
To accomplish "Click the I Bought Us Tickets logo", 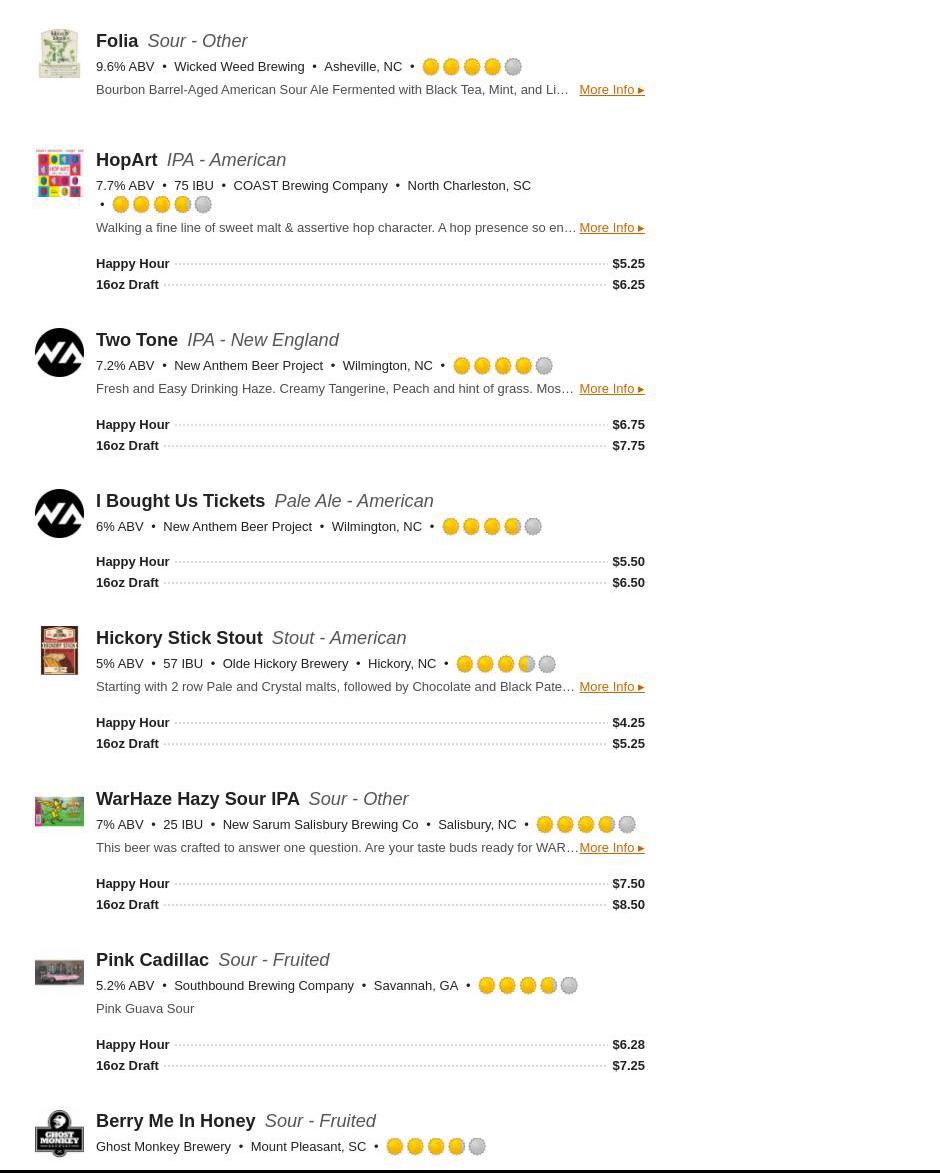I will click(x=59, y=514).
